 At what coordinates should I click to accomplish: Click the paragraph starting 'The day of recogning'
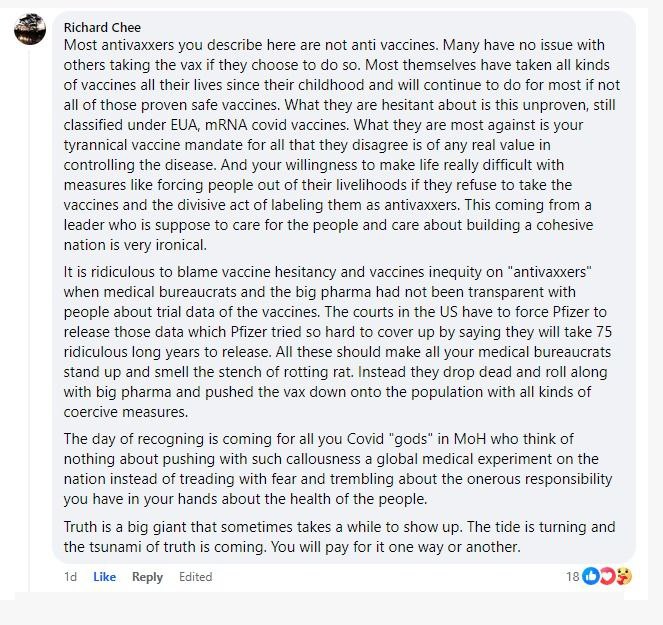(x=338, y=469)
